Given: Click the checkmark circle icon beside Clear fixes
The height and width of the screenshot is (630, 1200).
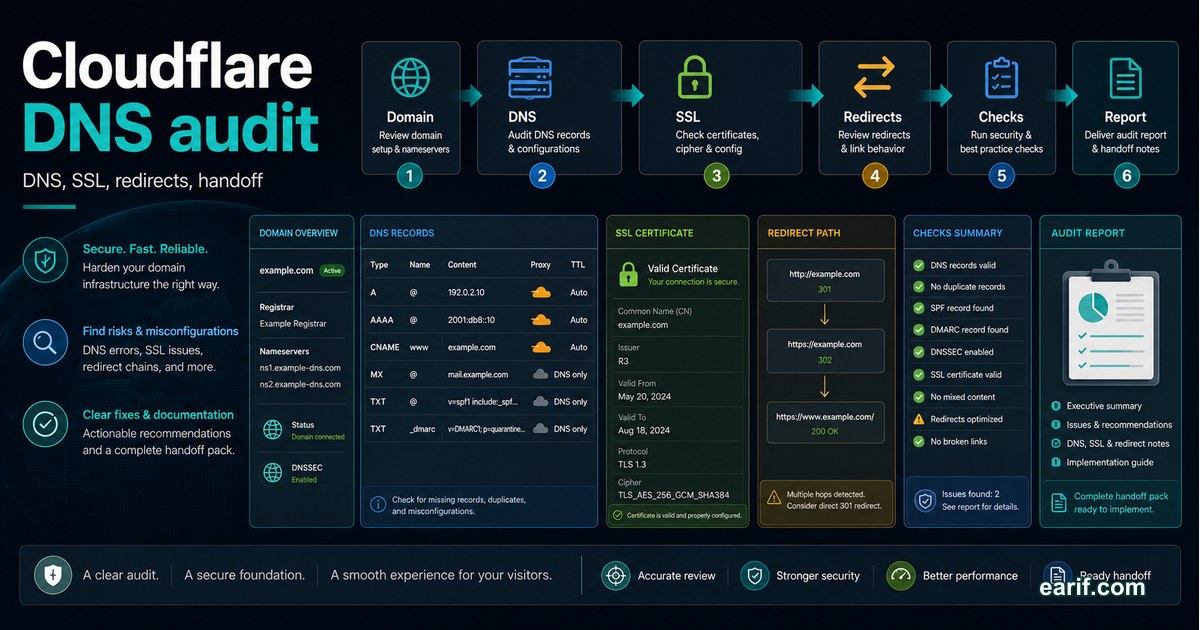Looking at the screenshot, I should pyautogui.click(x=45, y=424).
